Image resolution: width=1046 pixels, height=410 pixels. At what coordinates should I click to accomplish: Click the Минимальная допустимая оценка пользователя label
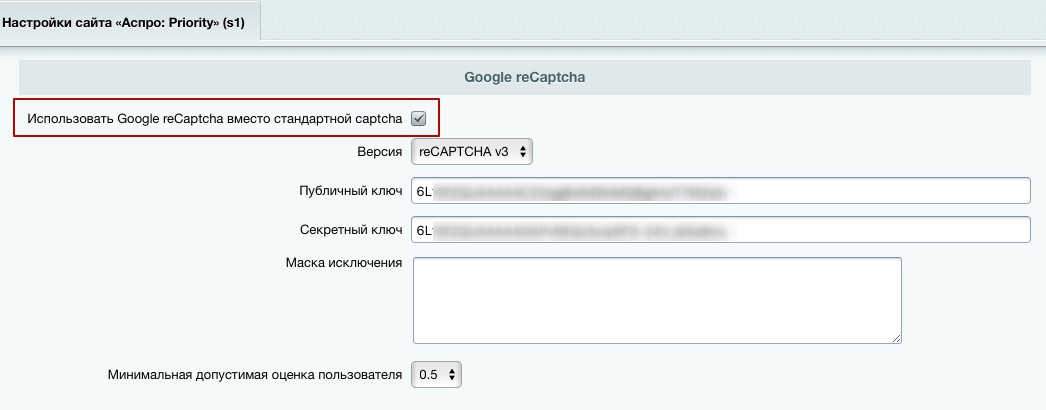[255, 375]
